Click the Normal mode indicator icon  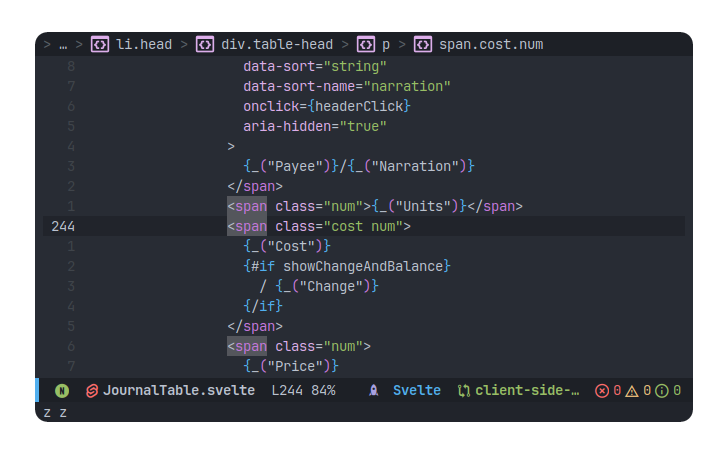pos(62,391)
